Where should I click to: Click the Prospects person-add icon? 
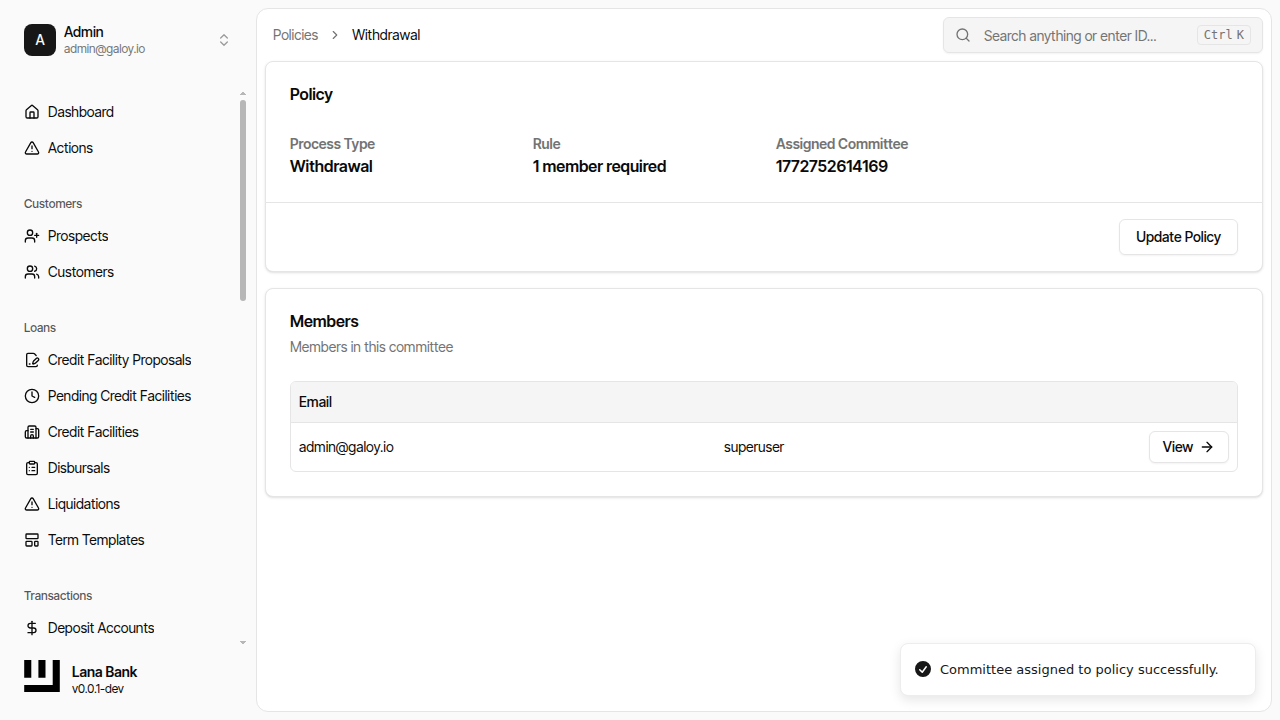pyautogui.click(x=31, y=235)
